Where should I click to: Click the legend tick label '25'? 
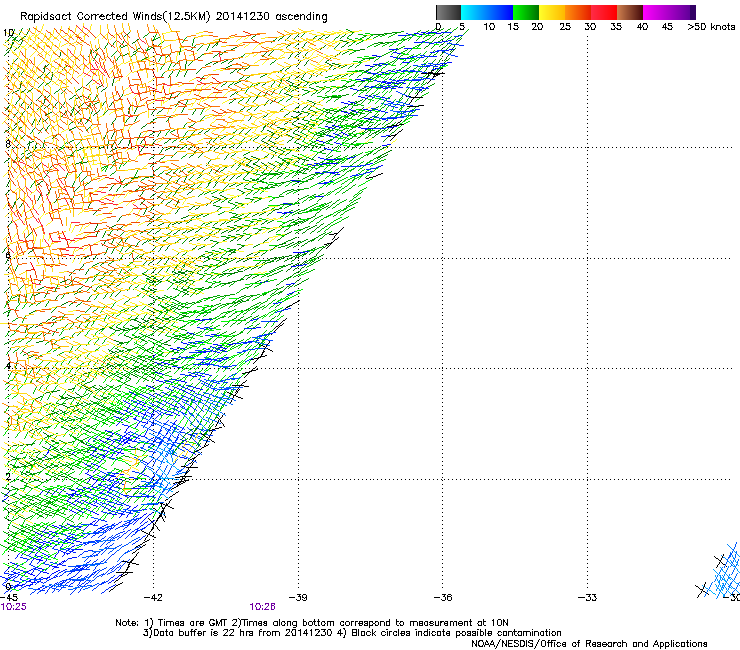tap(565, 27)
